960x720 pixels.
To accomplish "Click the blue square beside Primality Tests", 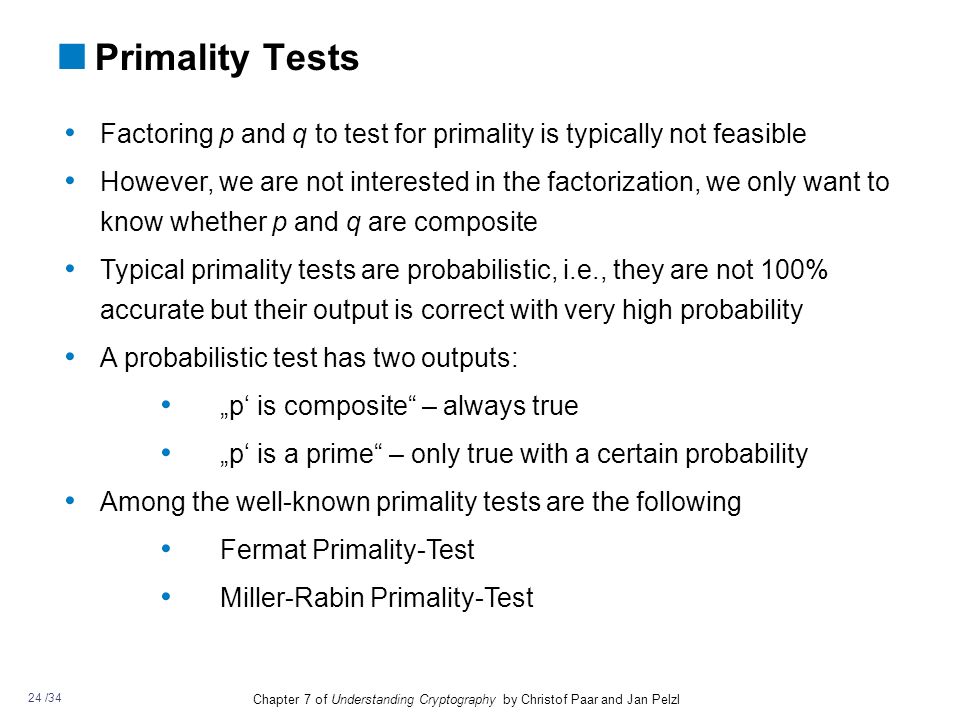I will (x=72, y=56).
